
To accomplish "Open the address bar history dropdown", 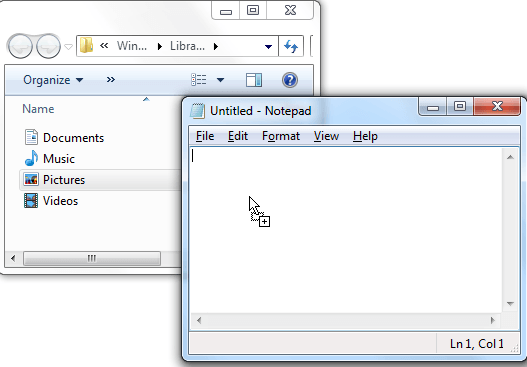I will [268, 46].
